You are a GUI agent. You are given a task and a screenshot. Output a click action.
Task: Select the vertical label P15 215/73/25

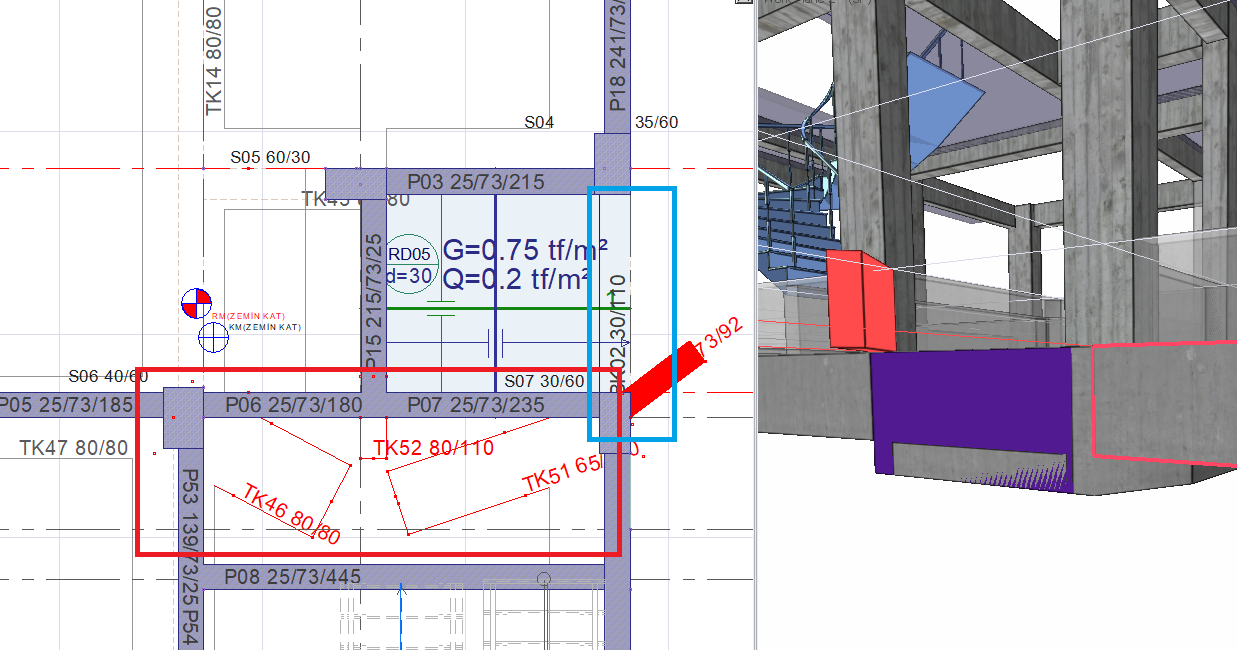point(374,301)
